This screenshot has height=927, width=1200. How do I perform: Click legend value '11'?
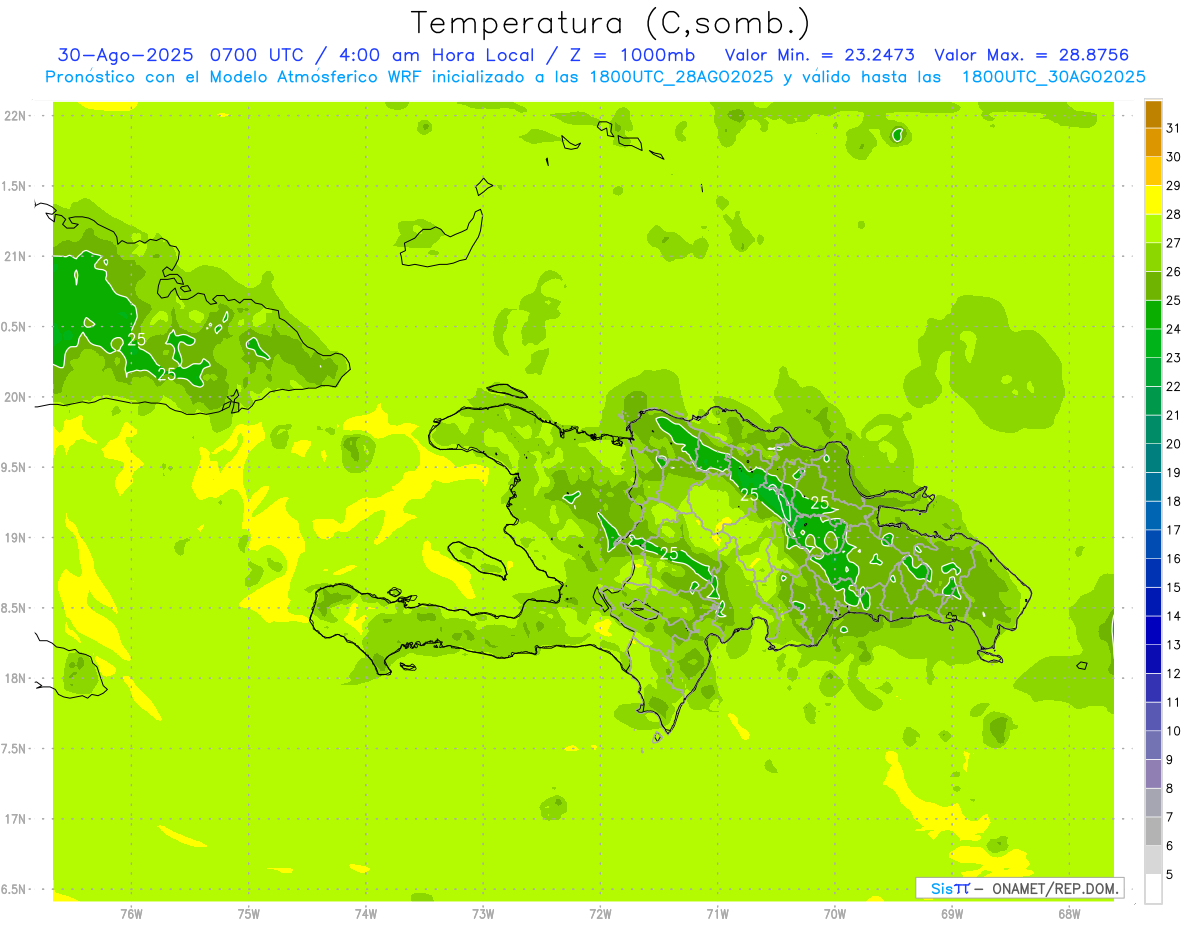coord(1173,702)
